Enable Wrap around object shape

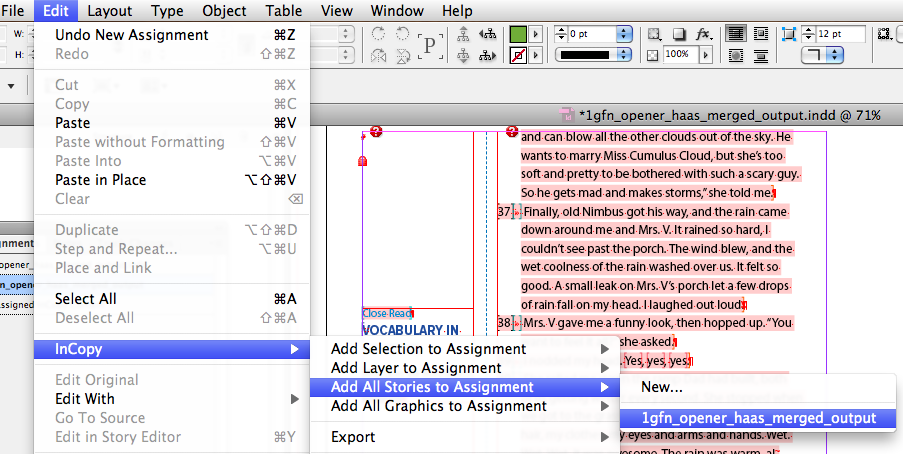[735, 56]
